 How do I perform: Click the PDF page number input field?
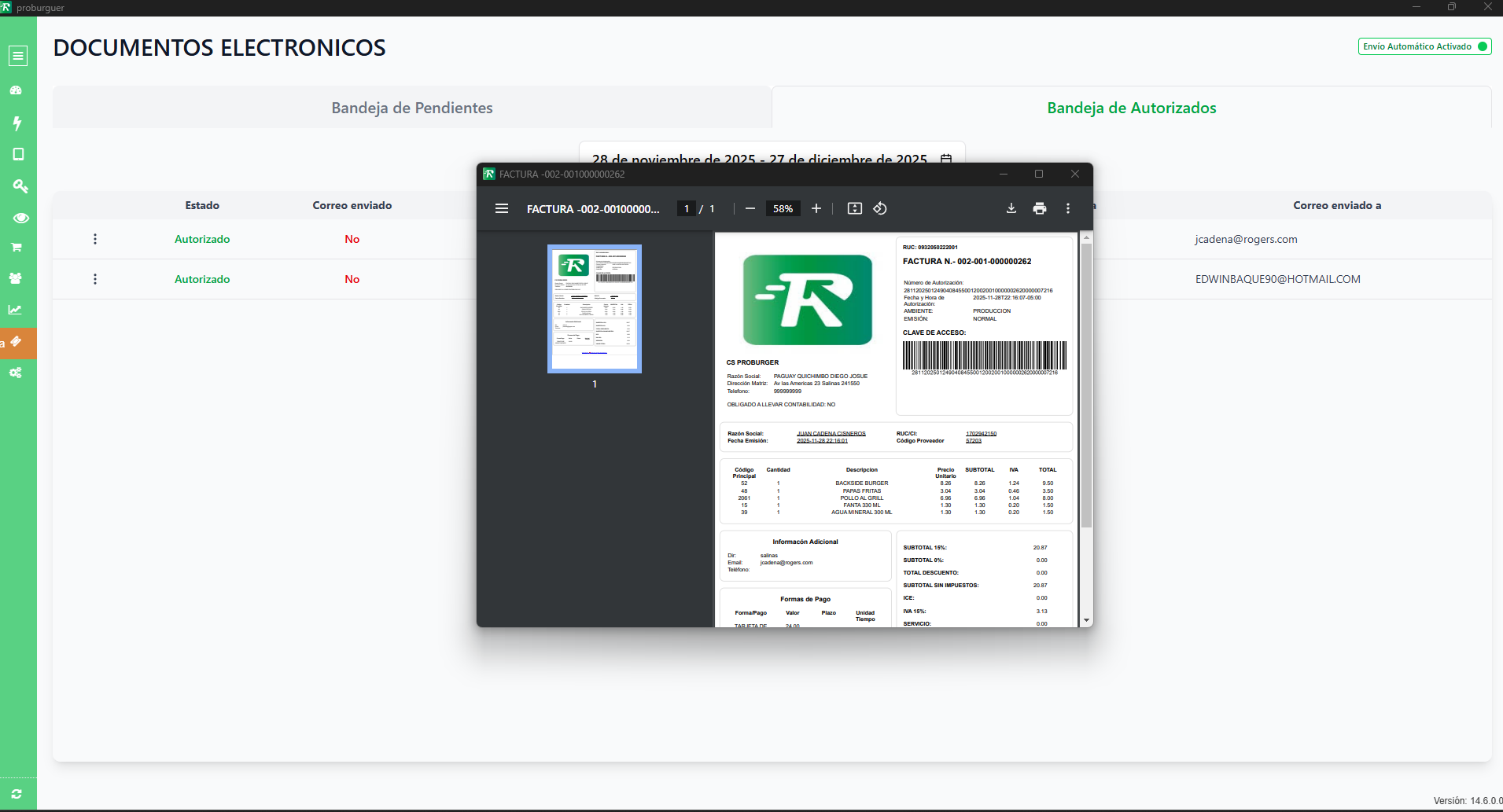pyautogui.click(x=687, y=208)
